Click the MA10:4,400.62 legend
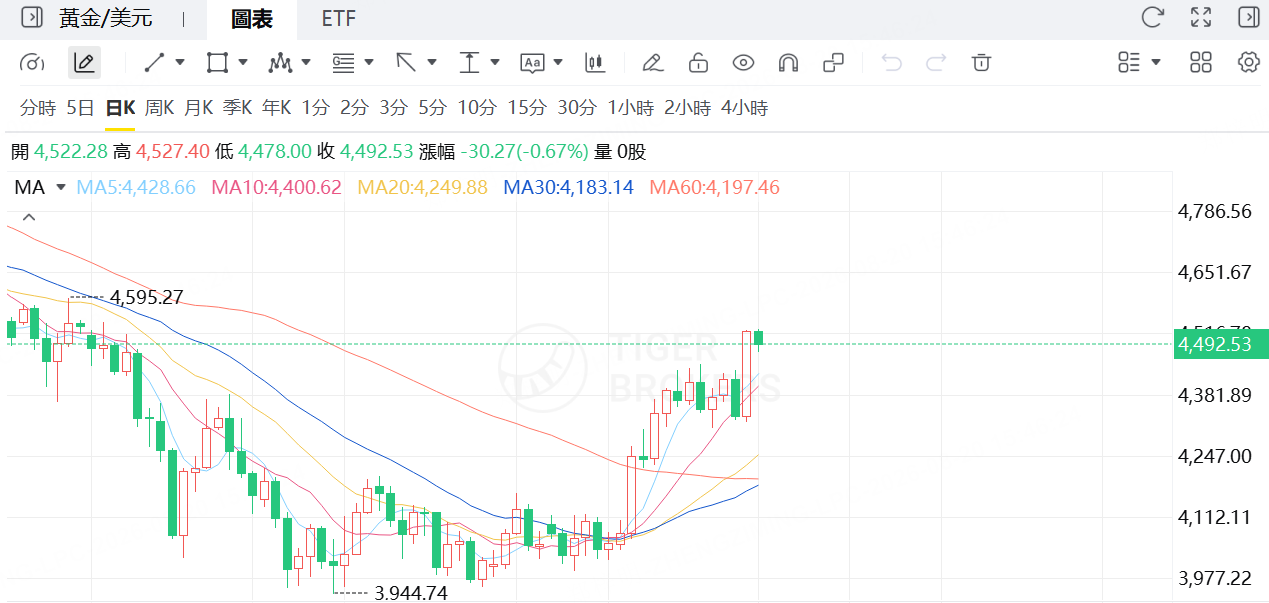1269x603 pixels. point(276,187)
